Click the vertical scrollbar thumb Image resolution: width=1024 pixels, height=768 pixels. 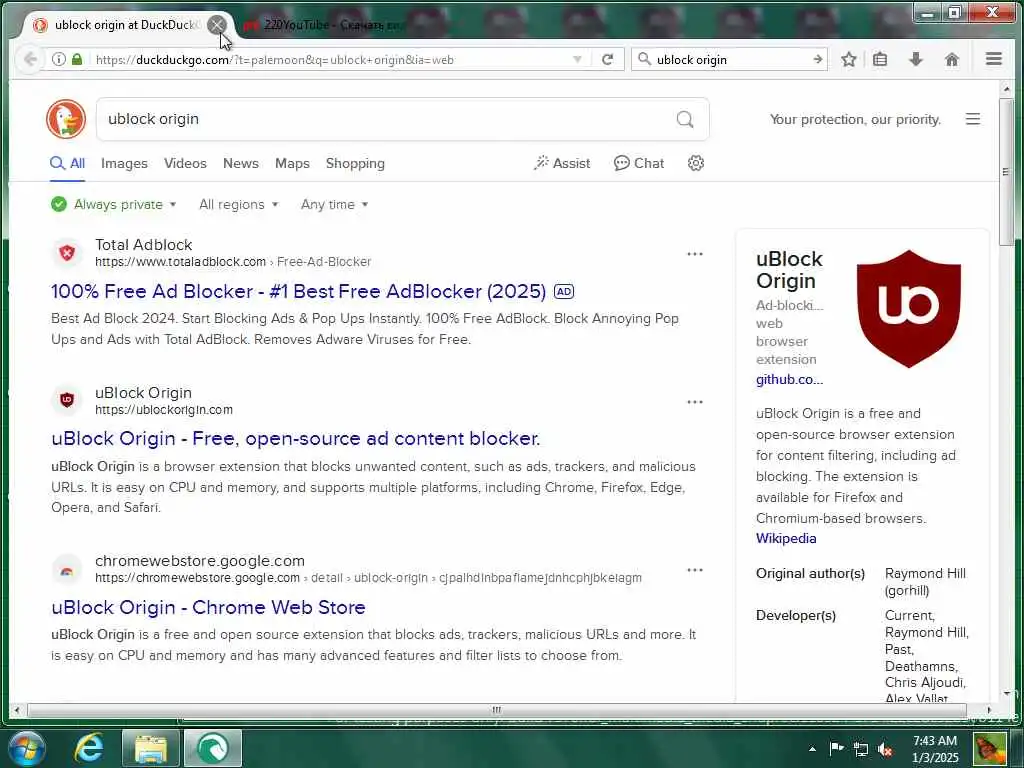pyautogui.click(x=1006, y=171)
